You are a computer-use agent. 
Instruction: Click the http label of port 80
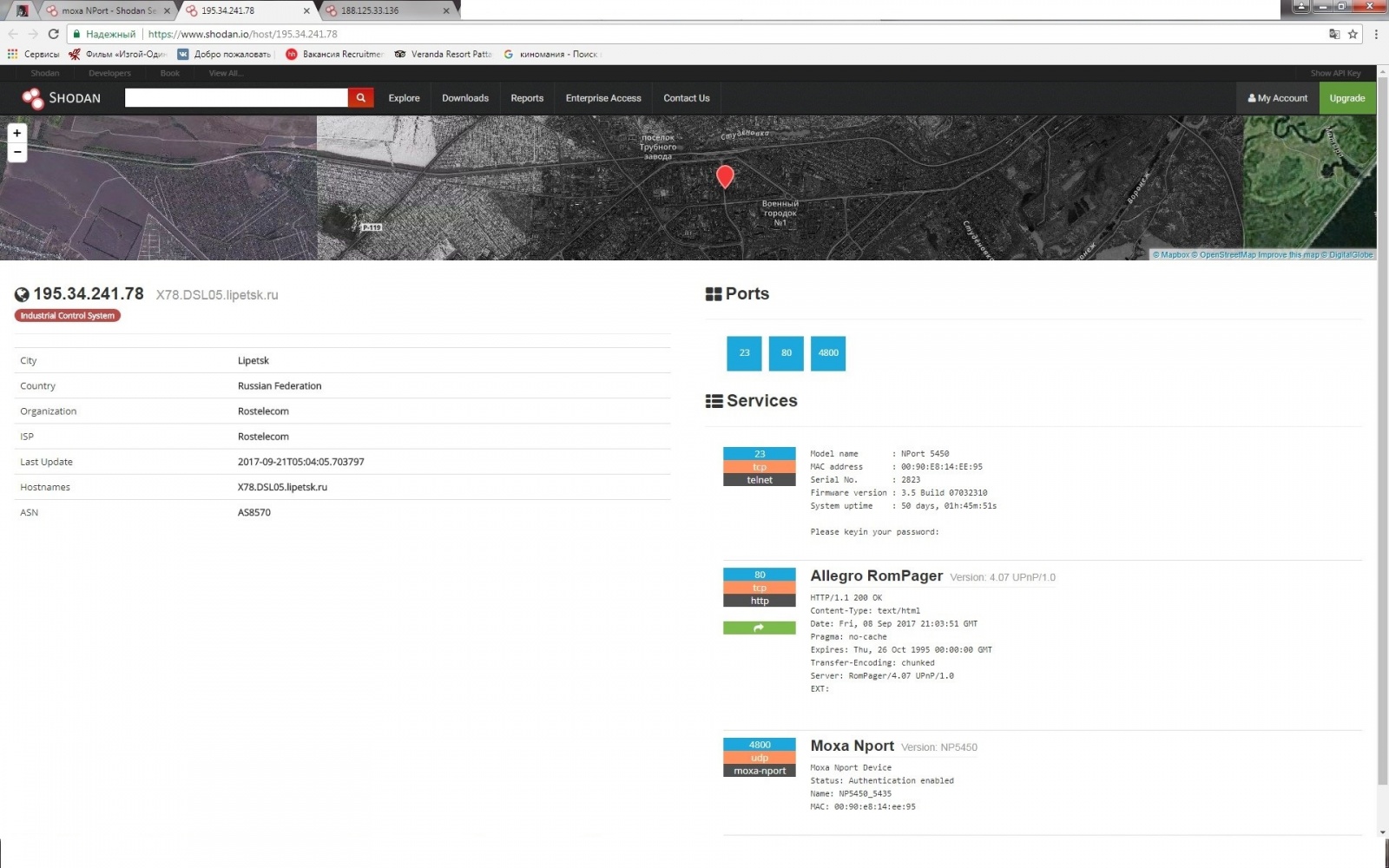(x=759, y=601)
